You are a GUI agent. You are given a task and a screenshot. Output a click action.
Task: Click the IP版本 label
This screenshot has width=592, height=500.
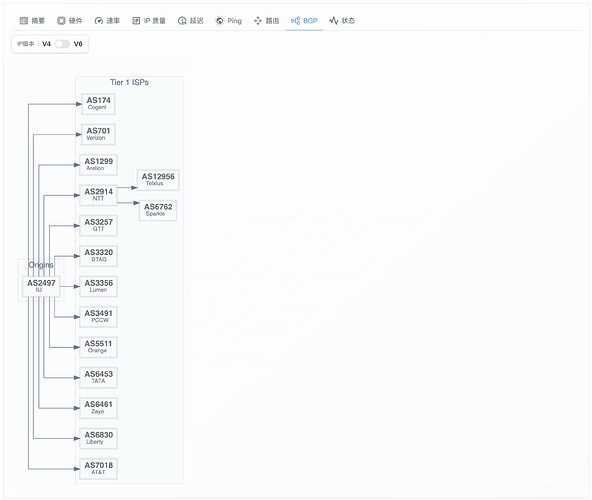coord(26,44)
